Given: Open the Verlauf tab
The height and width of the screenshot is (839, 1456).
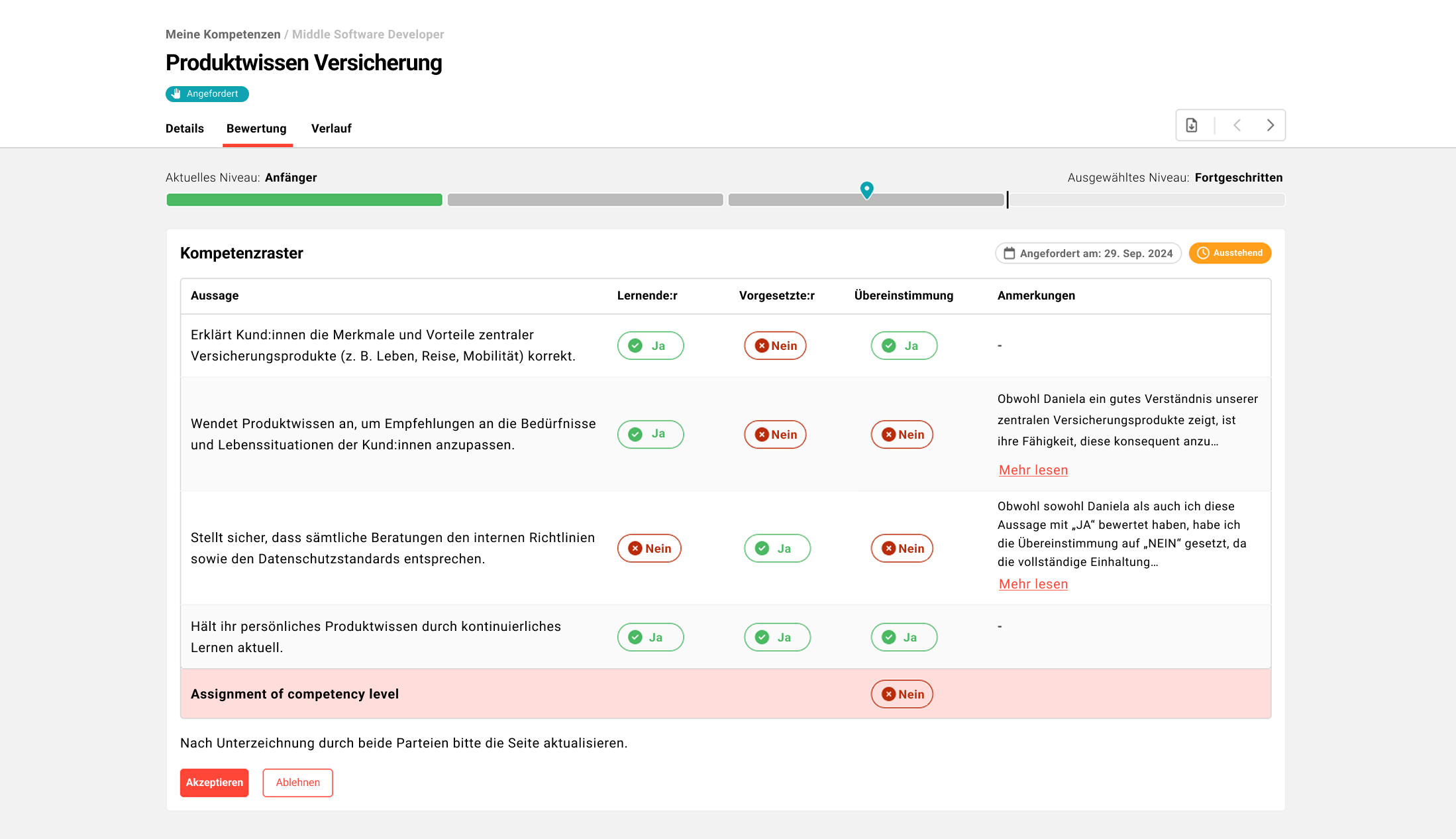Looking at the screenshot, I should tap(331, 129).
